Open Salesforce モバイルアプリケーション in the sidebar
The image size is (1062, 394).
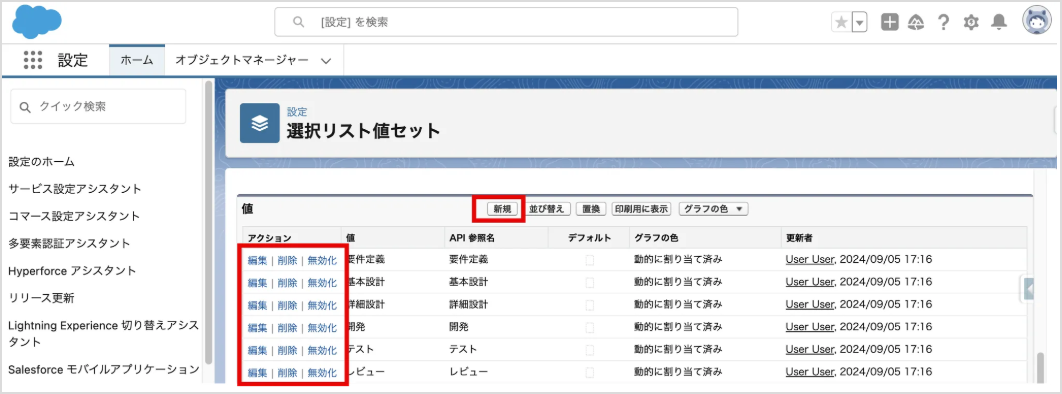click(x=104, y=369)
